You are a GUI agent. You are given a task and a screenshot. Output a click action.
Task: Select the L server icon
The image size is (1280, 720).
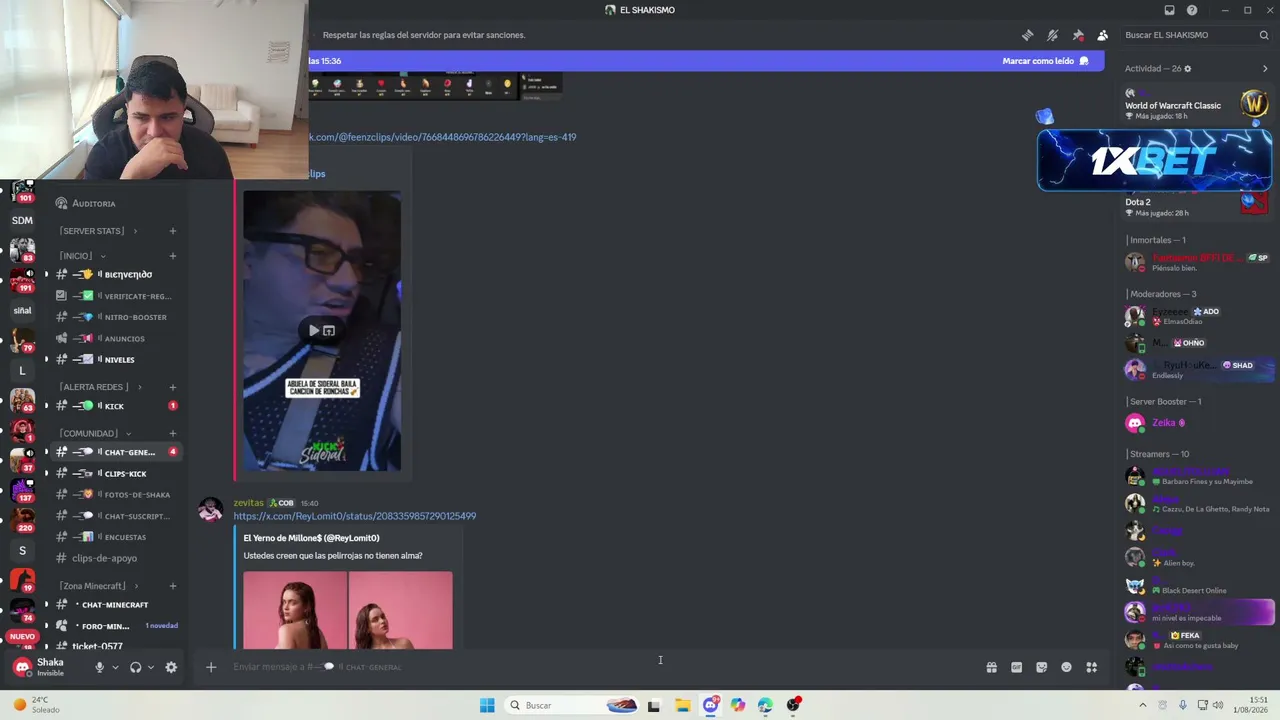click(x=22, y=371)
